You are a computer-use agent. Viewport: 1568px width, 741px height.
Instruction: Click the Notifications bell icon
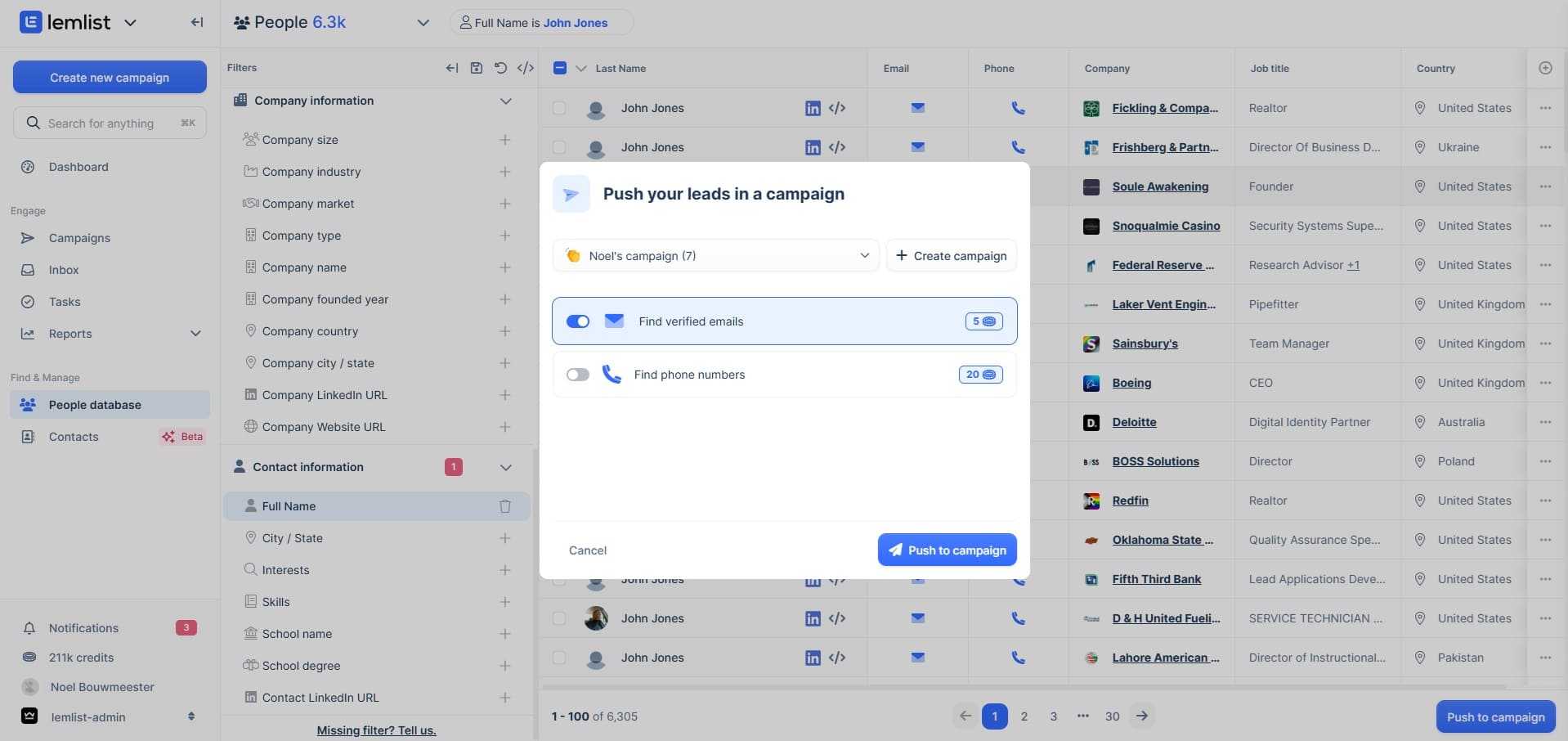29,628
